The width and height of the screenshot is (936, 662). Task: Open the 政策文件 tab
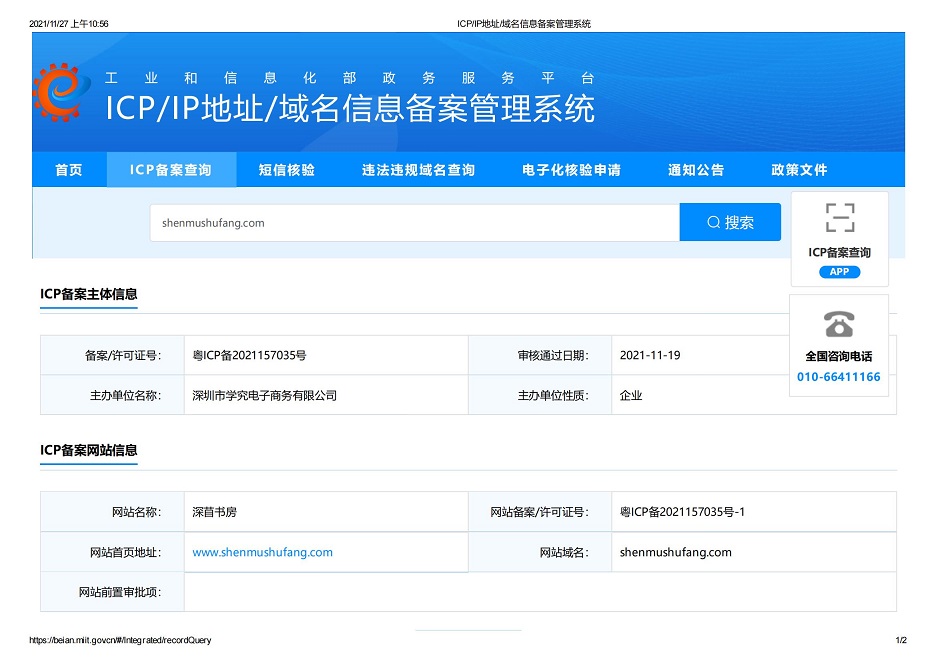(799, 170)
